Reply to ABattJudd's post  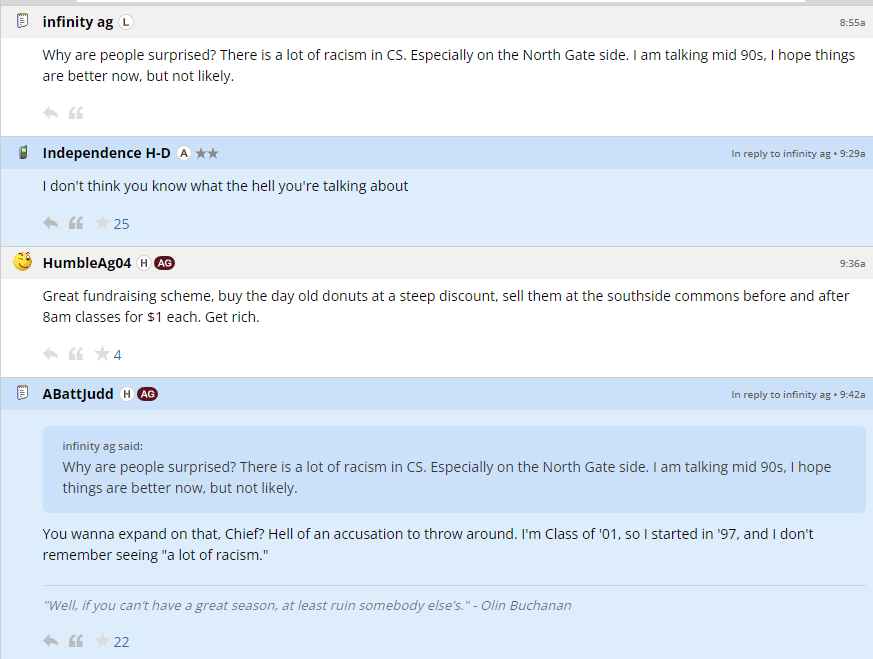51,641
